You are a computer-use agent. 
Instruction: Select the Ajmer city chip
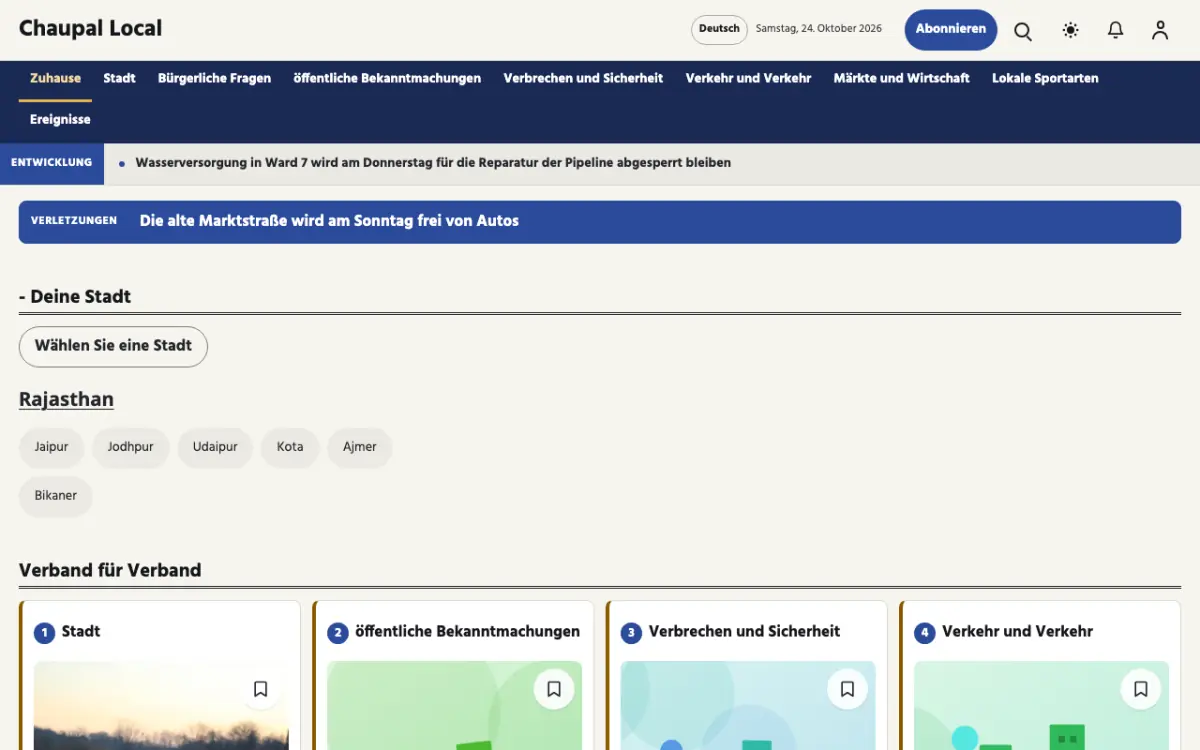coord(360,447)
